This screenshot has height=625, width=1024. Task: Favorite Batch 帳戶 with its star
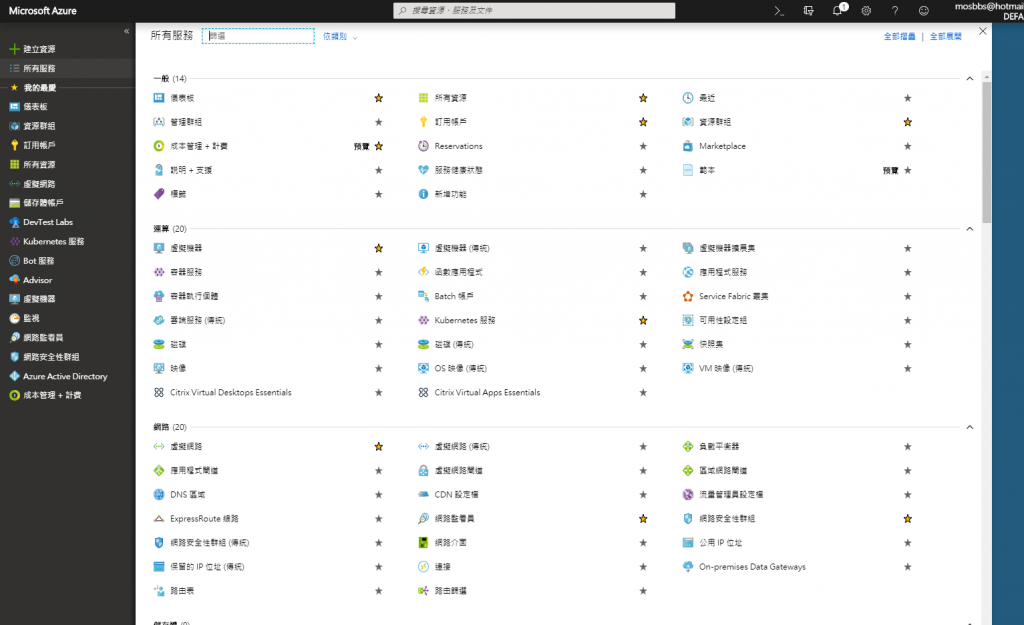(x=643, y=296)
